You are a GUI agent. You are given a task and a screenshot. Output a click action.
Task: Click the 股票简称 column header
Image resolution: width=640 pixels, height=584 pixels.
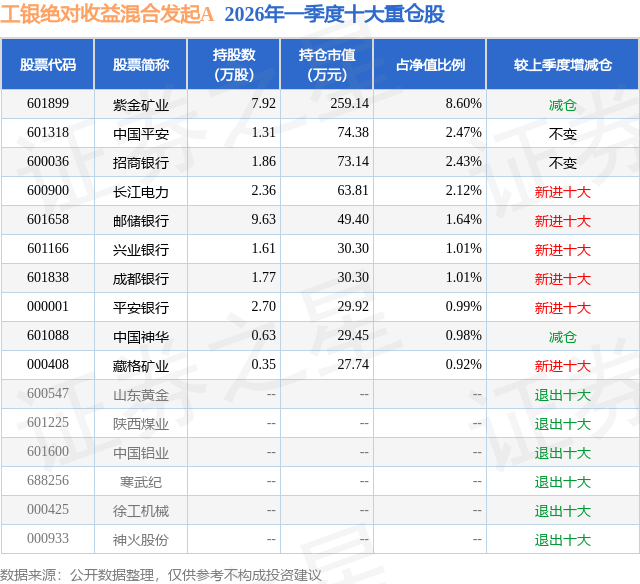click(x=141, y=64)
